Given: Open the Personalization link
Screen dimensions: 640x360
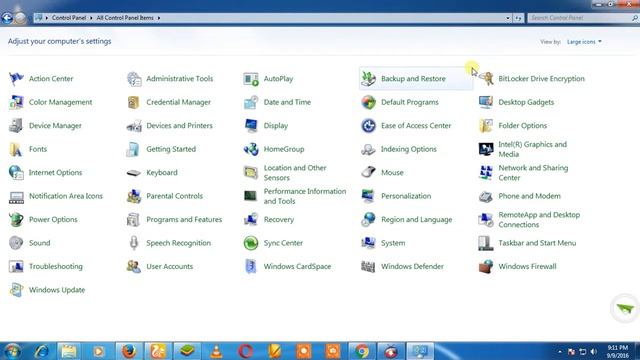Looking at the screenshot, I should click(x=406, y=196).
